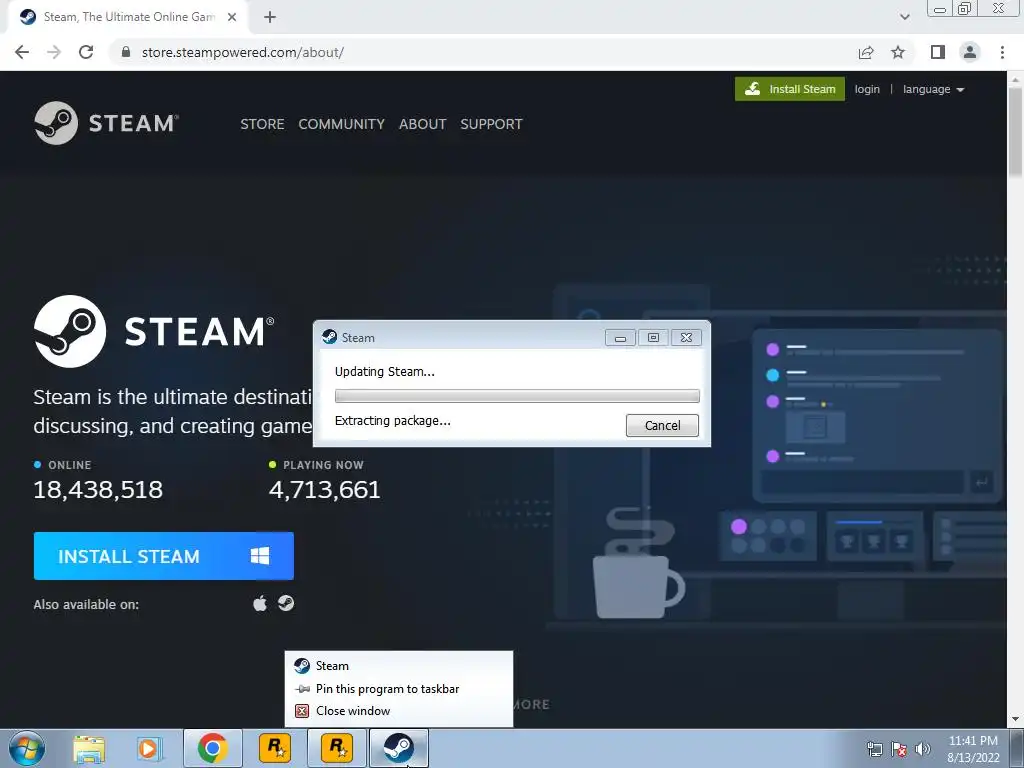Choose Steam in the taskbar jump list
Image resolution: width=1024 pixels, height=768 pixels.
tap(398, 665)
